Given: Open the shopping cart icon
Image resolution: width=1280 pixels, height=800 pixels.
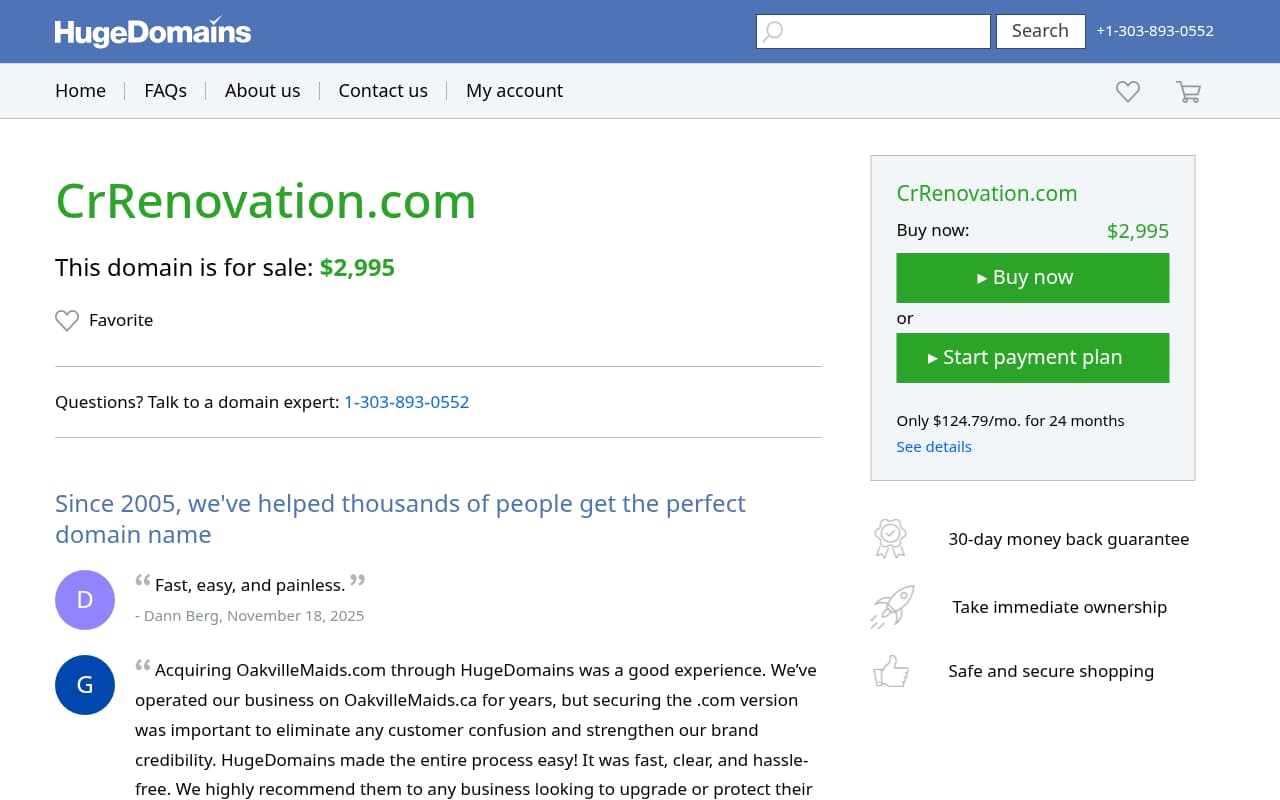Looking at the screenshot, I should tap(1188, 92).
